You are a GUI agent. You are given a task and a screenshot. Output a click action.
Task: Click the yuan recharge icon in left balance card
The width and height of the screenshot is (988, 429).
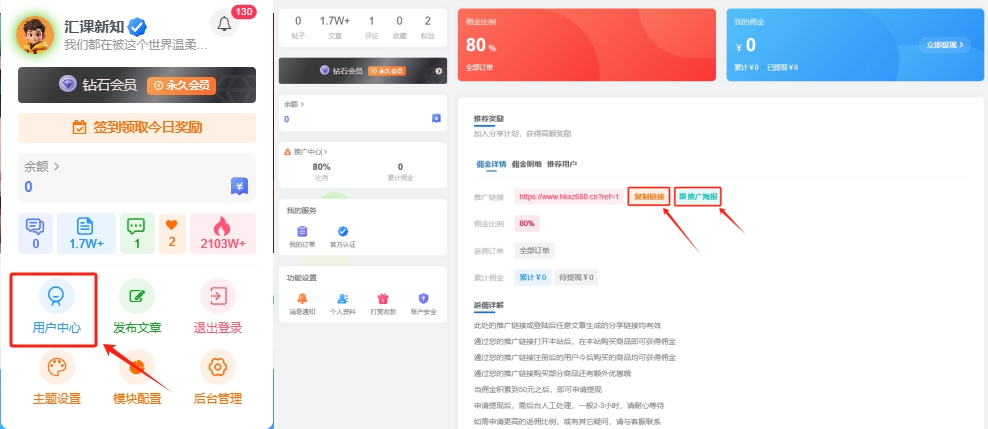pos(239,186)
